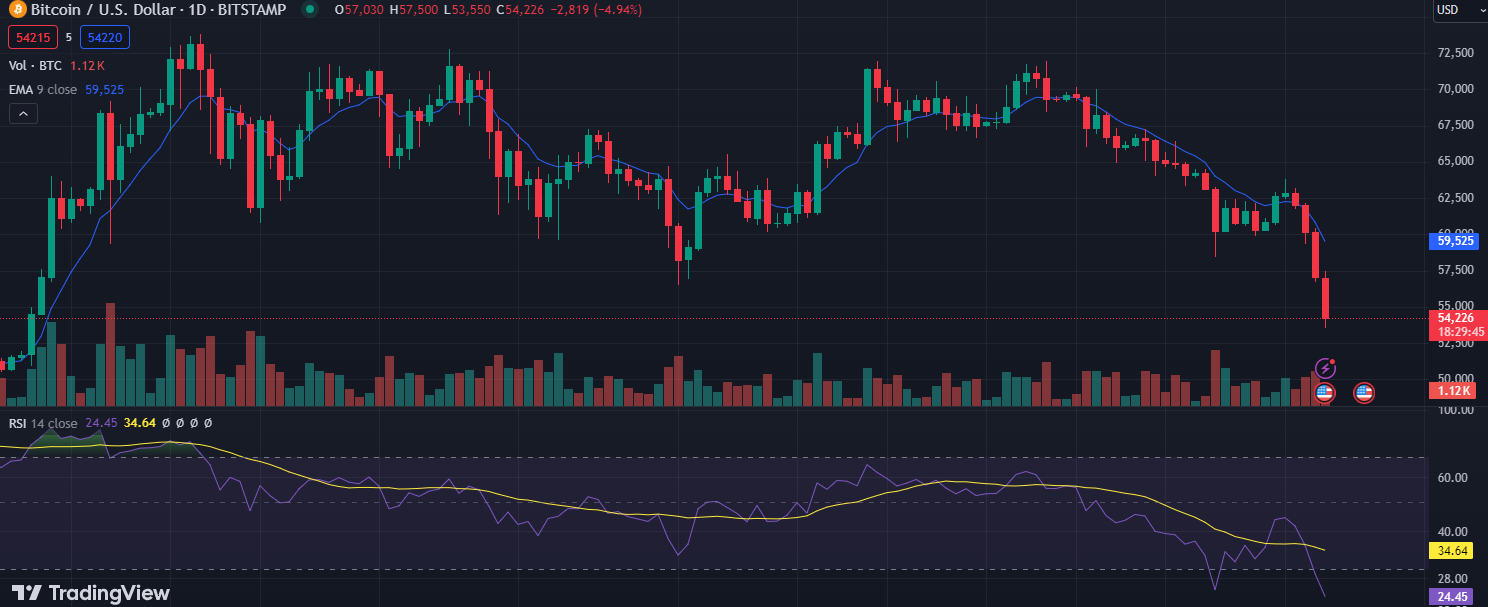
Task: Click the red 54,226 last price axis label
Action: click(x=1456, y=317)
